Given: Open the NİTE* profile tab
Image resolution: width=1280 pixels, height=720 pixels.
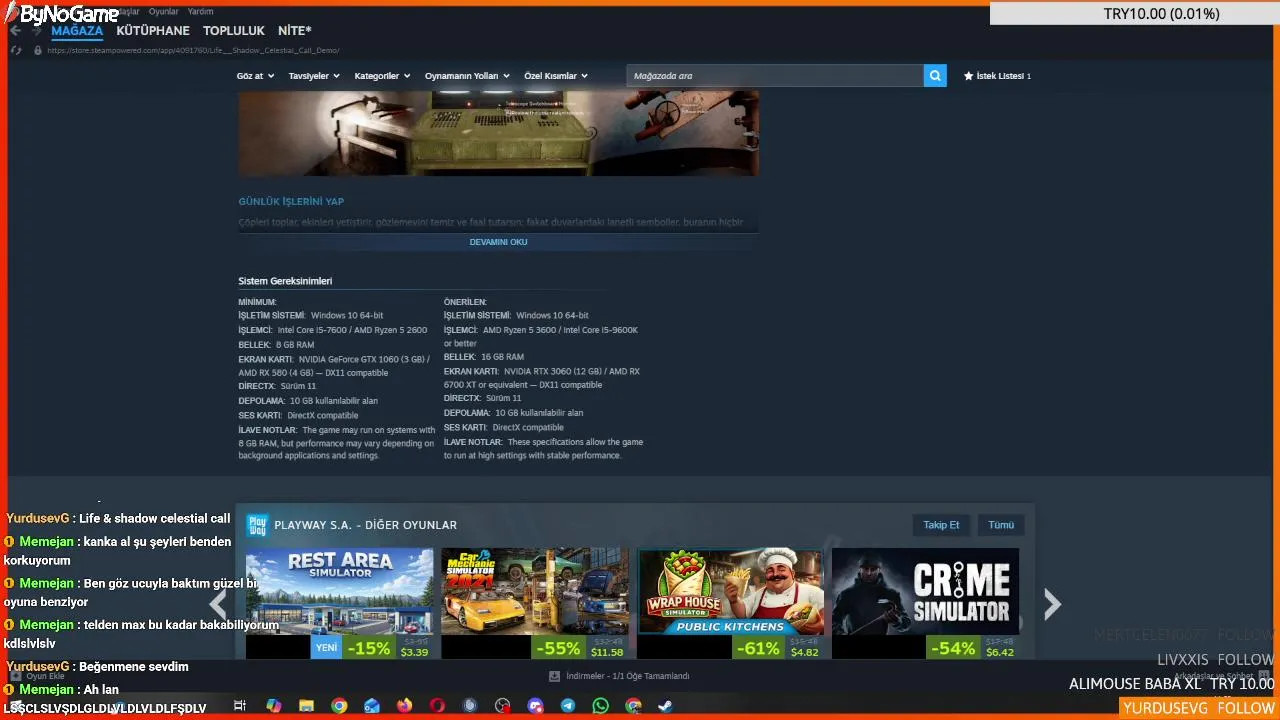Looking at the screenshot, I should pos(295,31).
